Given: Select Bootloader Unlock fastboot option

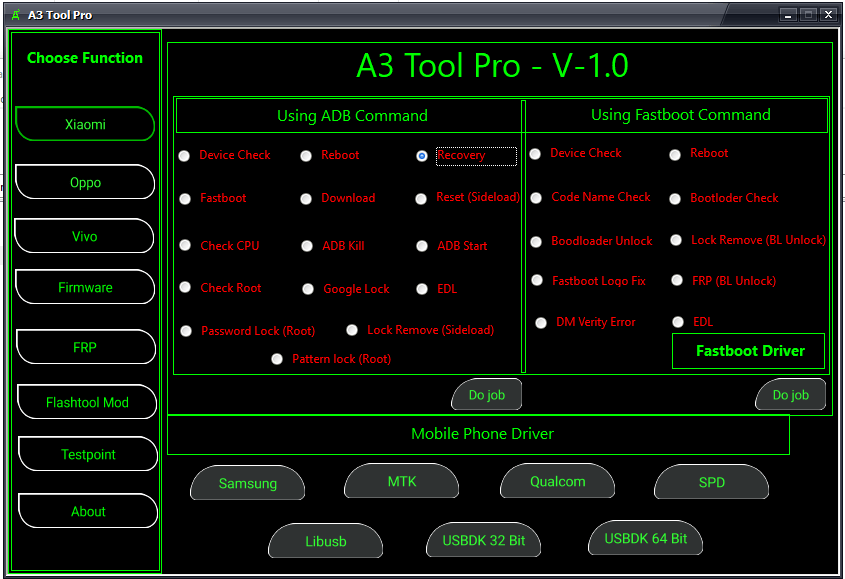Looking at the screenshot, I should click(538, 241).
